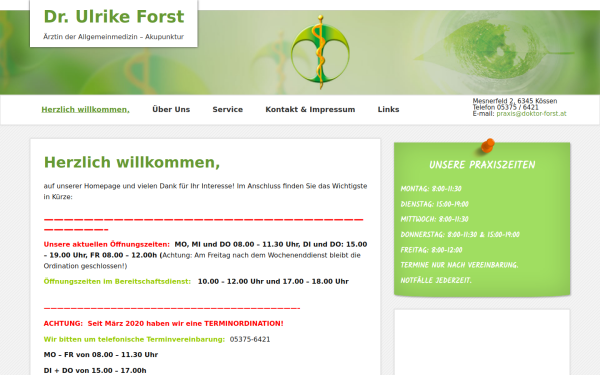600x375 pixels.
Task: Open Kontakt & Impressum page
Action: 310,109
